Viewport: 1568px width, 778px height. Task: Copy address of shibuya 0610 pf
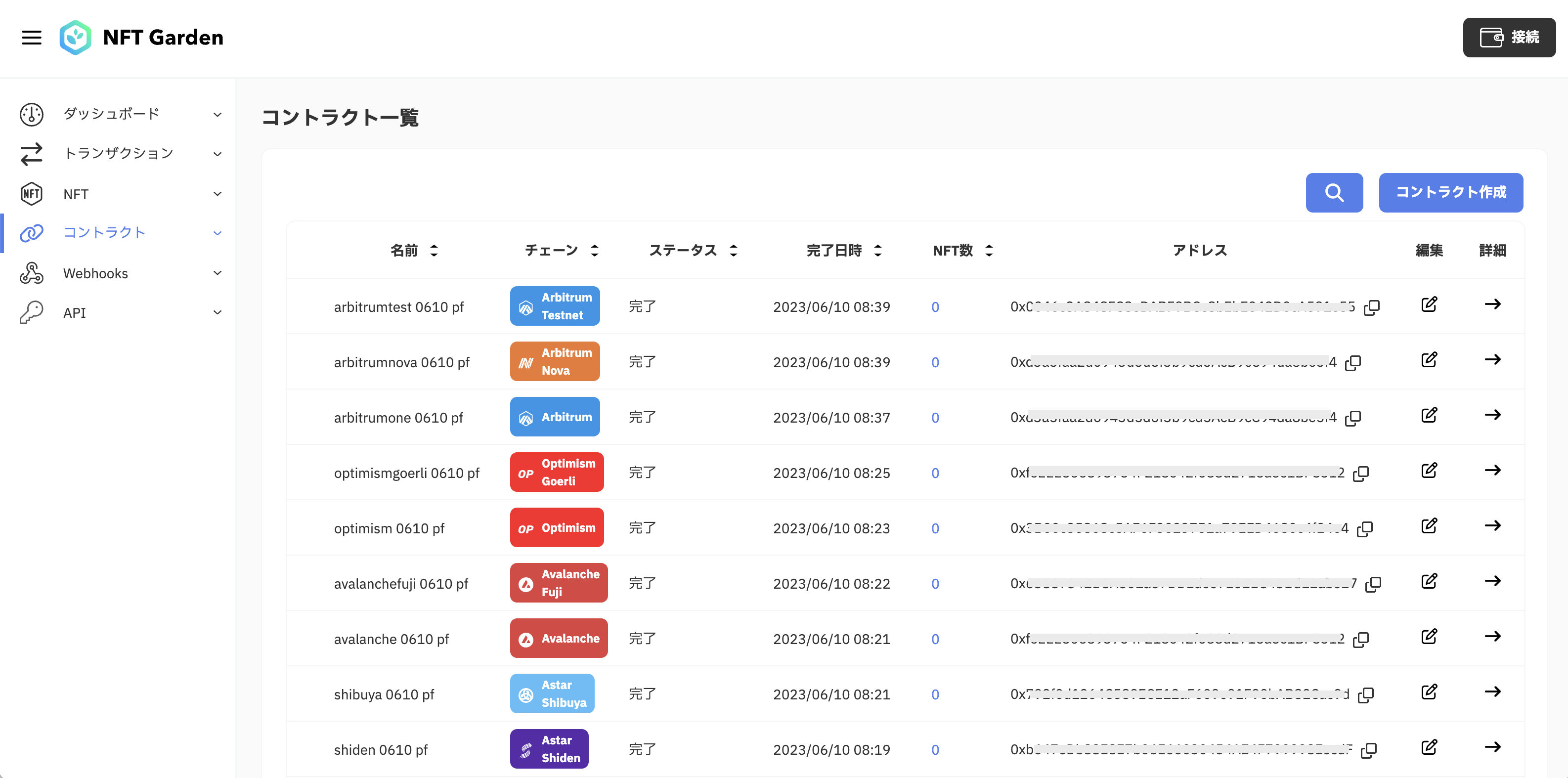[x=1366, y=694]
